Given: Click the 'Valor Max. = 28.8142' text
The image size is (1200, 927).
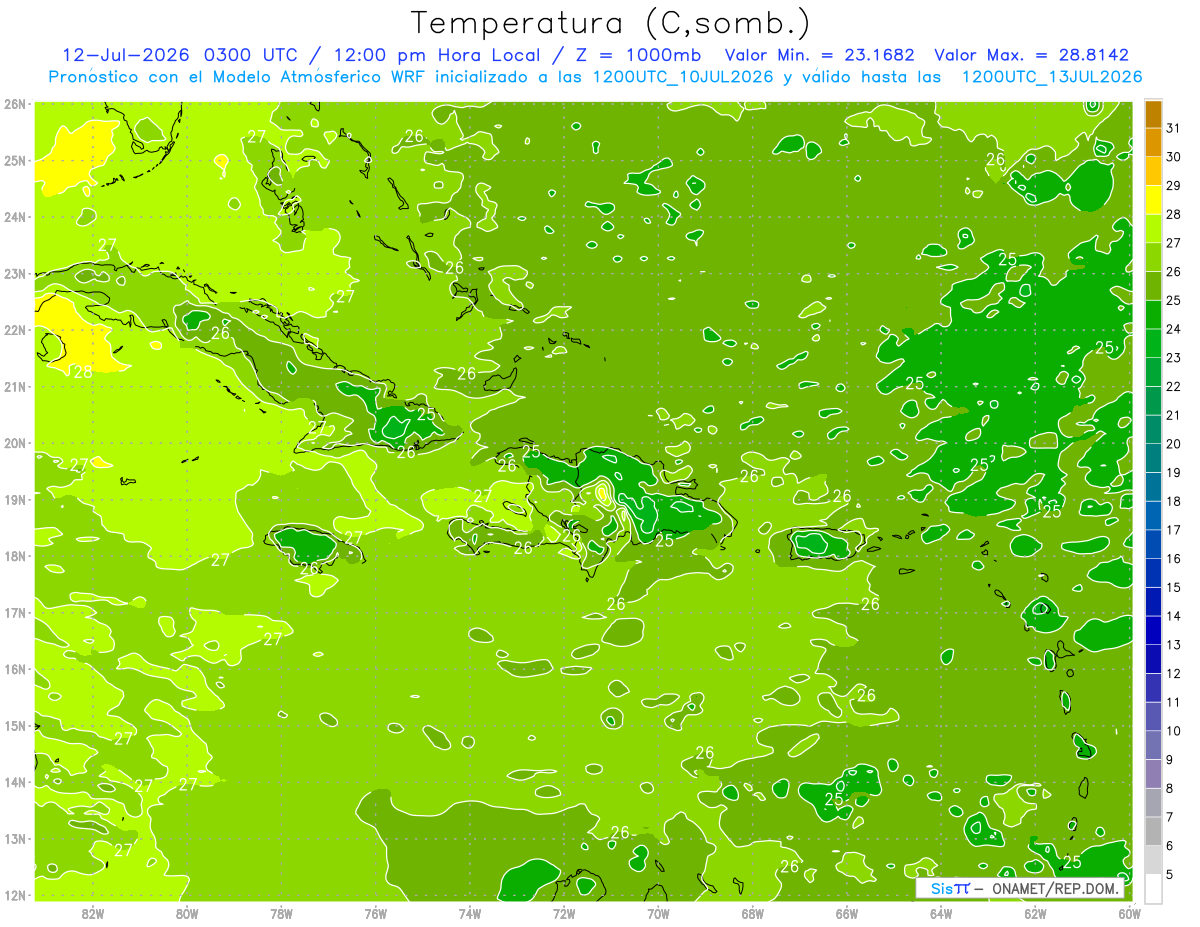Looking at the screenshot, I should pyautogui.click(x=1031, y=55).
